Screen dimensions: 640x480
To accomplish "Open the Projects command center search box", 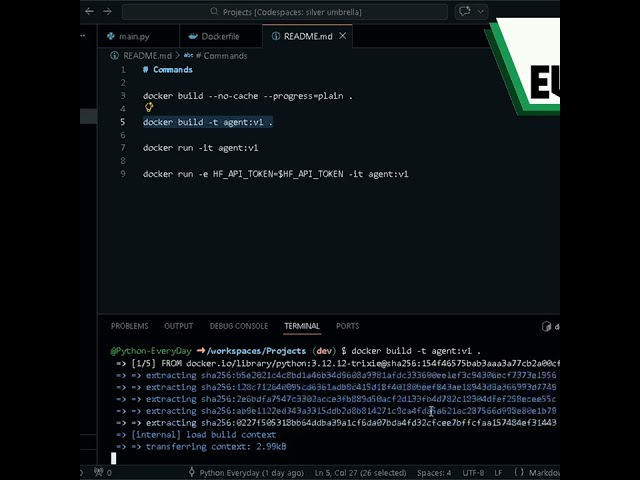I will click(285, 12).
